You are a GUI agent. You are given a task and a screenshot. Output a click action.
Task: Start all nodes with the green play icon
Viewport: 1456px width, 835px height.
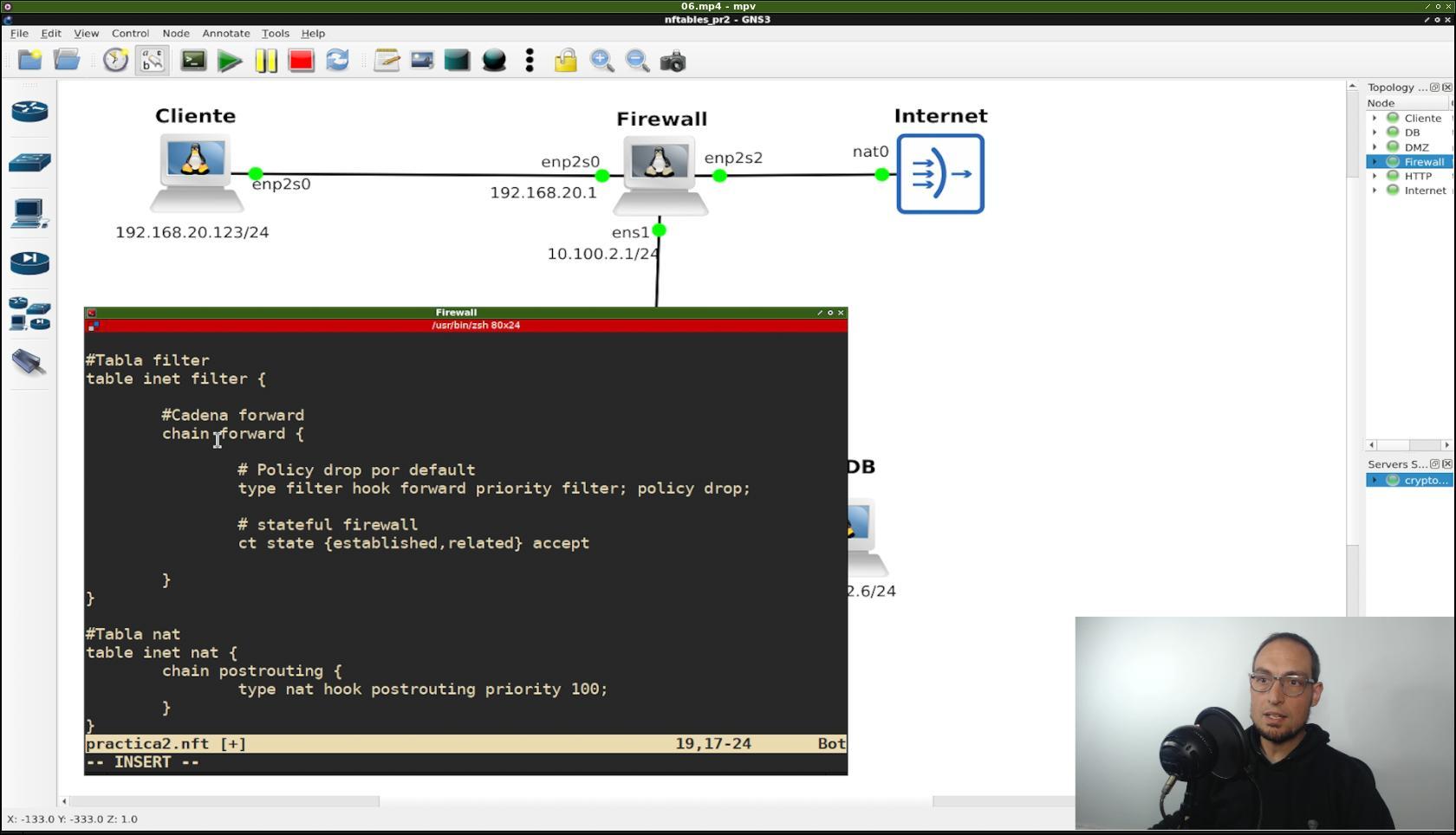coord(230,61)
